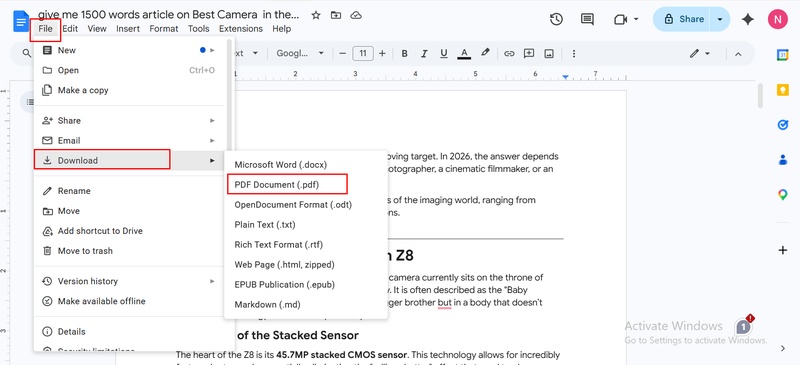This screenshot has height=365, width=800.
Task: Expand the Email submenu
Action: 130,140
